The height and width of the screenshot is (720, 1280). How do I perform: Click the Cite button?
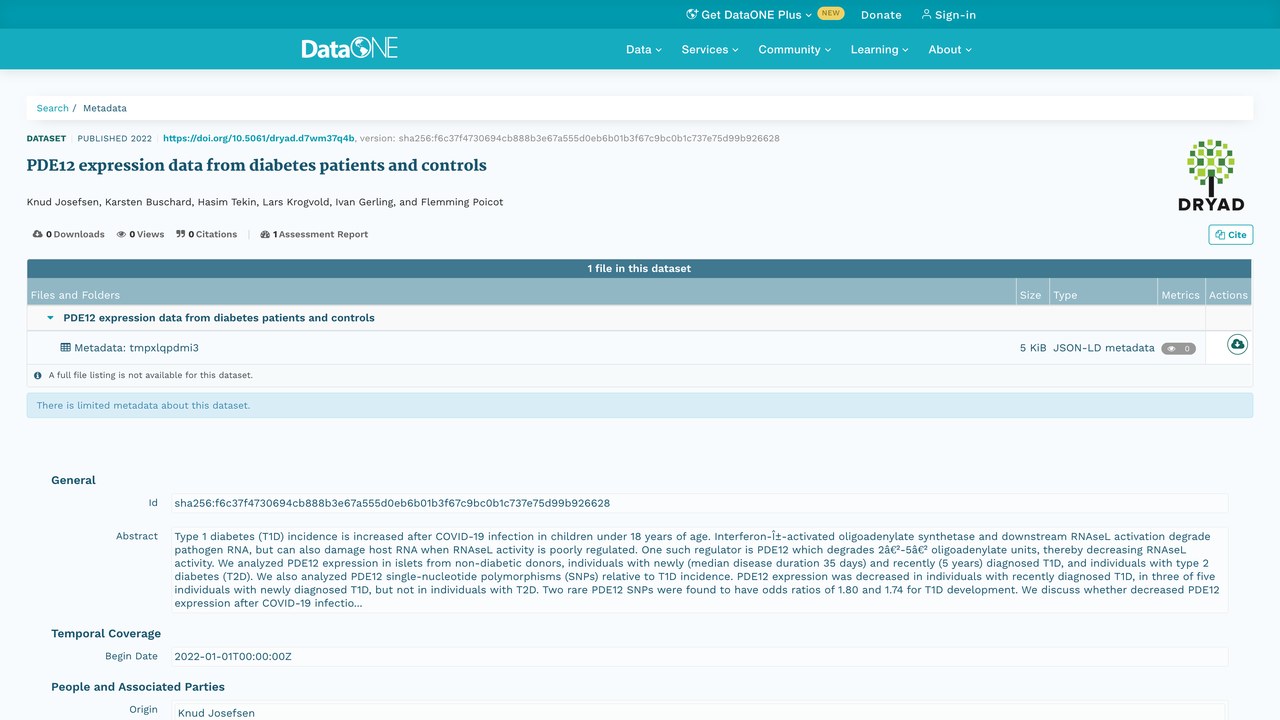(x=1231, y=235)
